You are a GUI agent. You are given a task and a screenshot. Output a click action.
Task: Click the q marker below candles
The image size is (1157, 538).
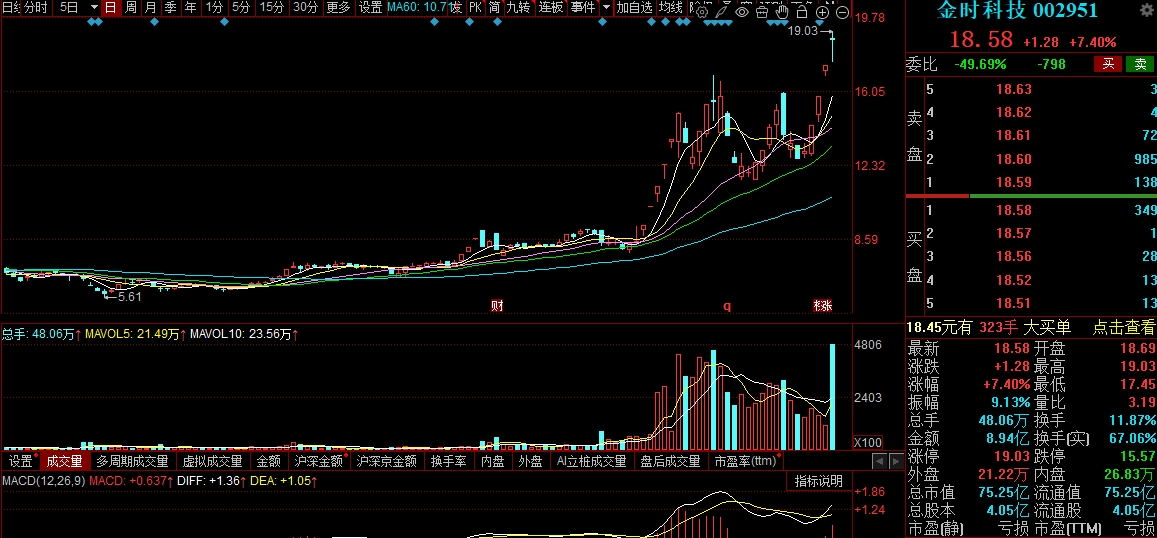727,306
